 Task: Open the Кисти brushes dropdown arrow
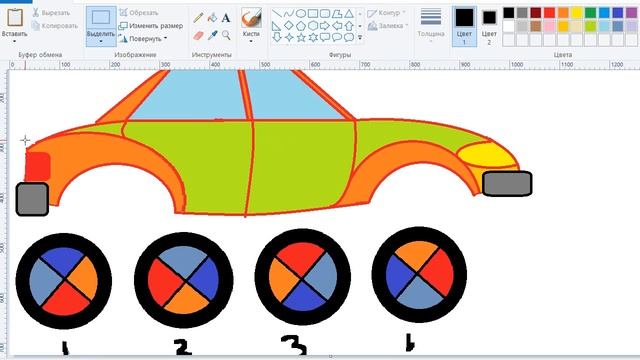coord(251,41)
